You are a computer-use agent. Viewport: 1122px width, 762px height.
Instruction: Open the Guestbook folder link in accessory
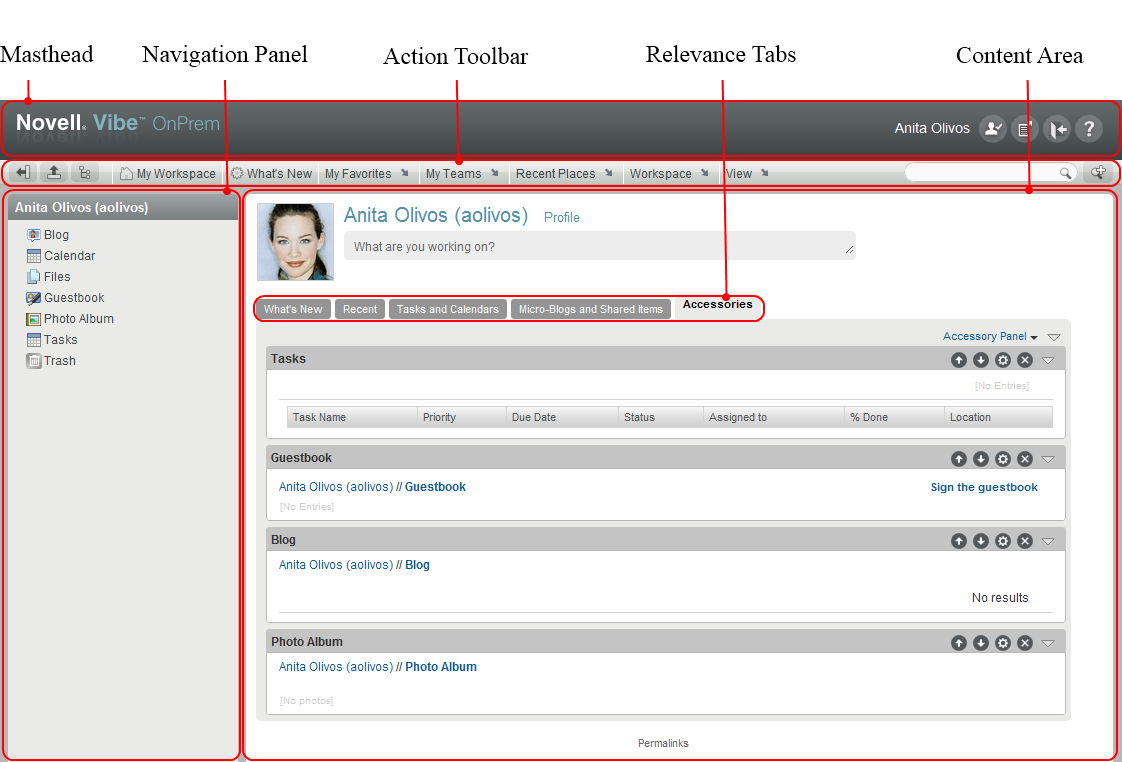(x=435, y=487)
